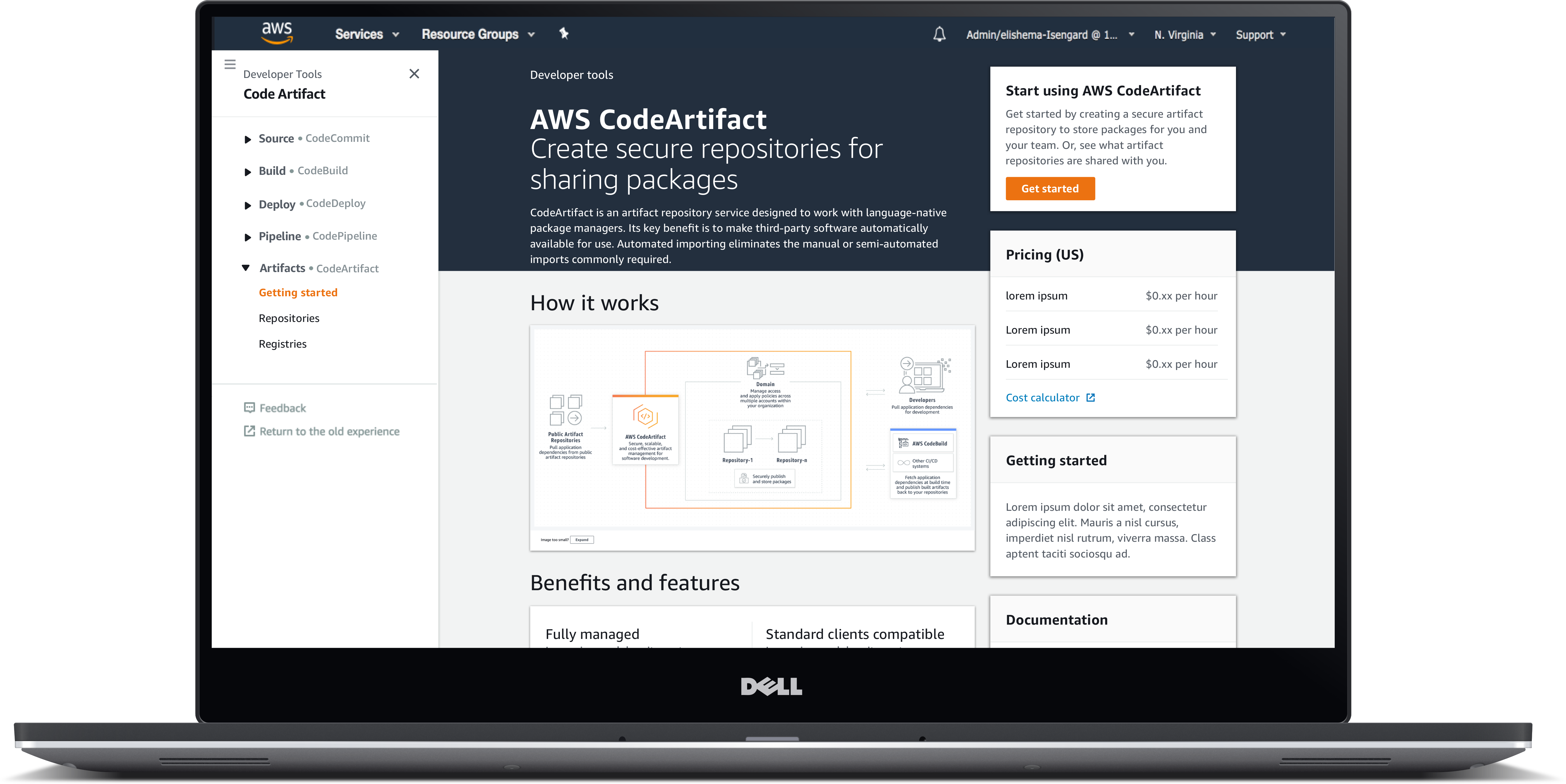The image size is (1566, 784).
Task: Click the Repository-n icon in diagram
Action: click(x=791, y=439)
